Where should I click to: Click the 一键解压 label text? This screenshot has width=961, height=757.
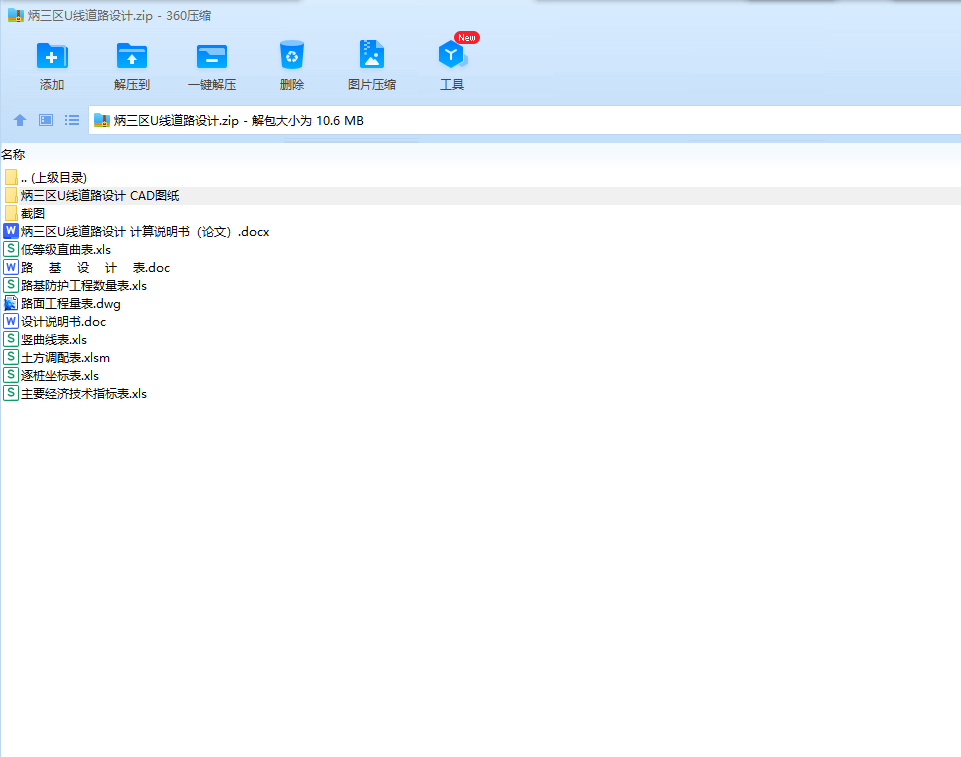click(x=211, y=85)
